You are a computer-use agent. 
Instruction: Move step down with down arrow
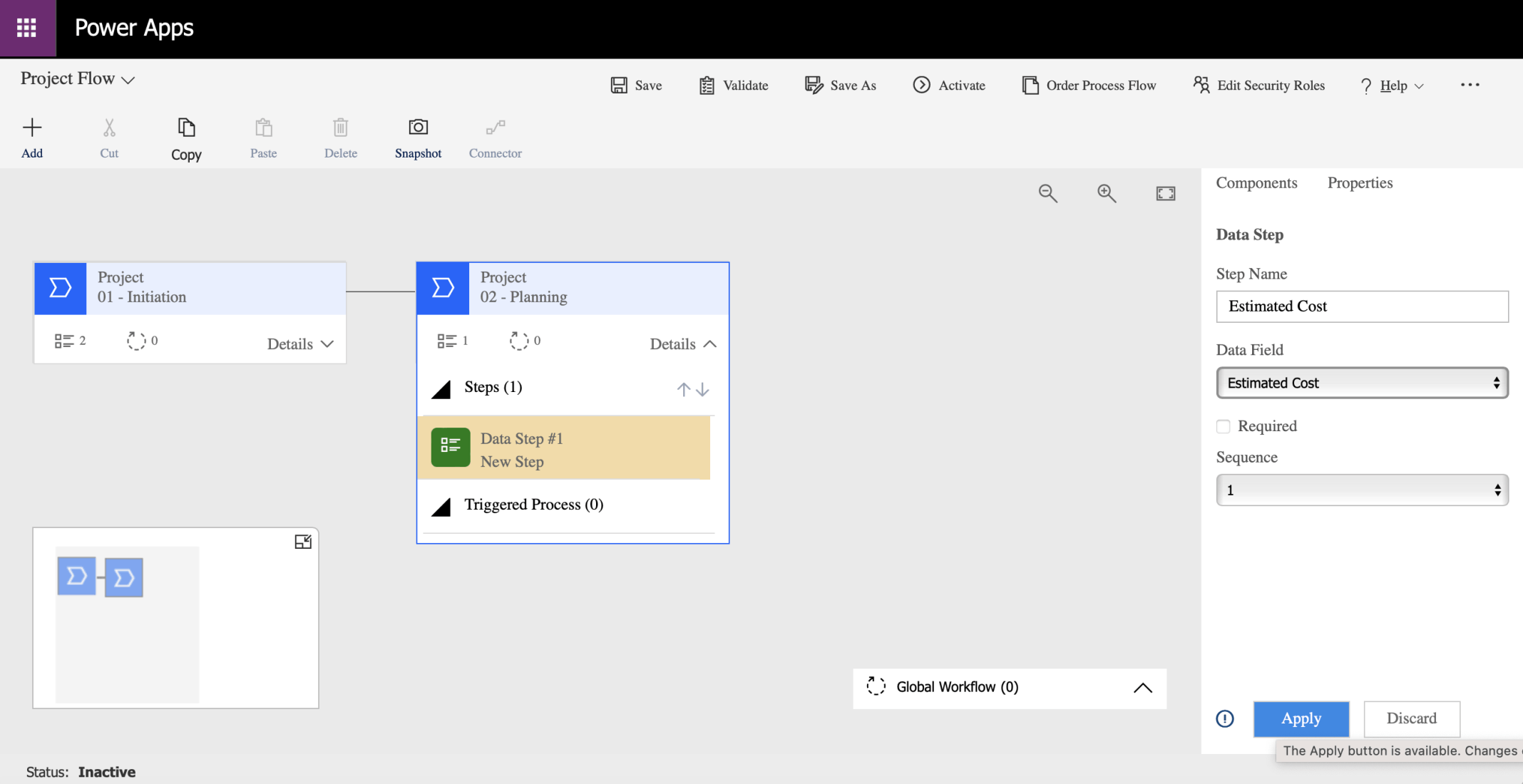tap(703, 389)
